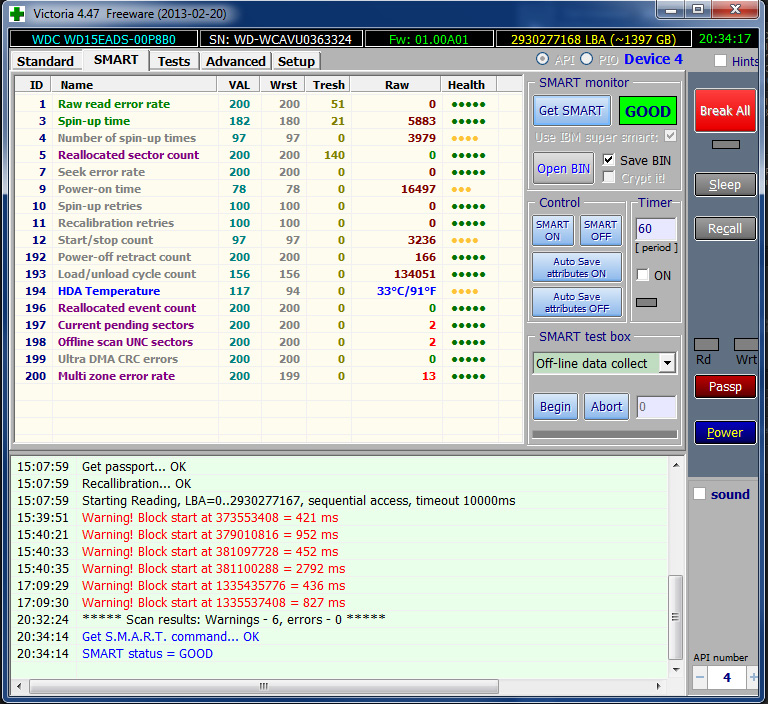Image resolution: width=768 pixels, height=704 pixels.
Task: Click the Victoria green cross title bar icon
Action: [17, 13]
